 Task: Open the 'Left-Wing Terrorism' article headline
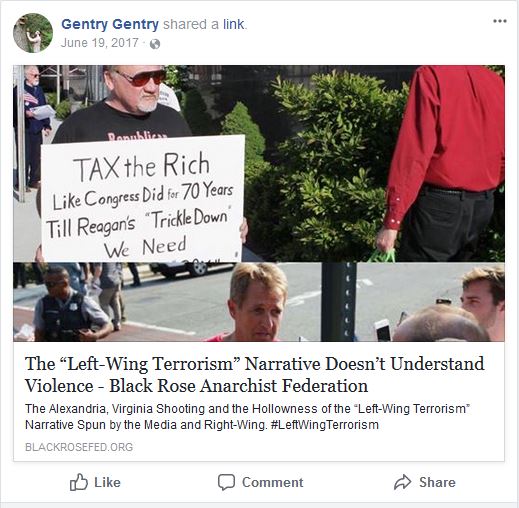(x=255, y=375)
